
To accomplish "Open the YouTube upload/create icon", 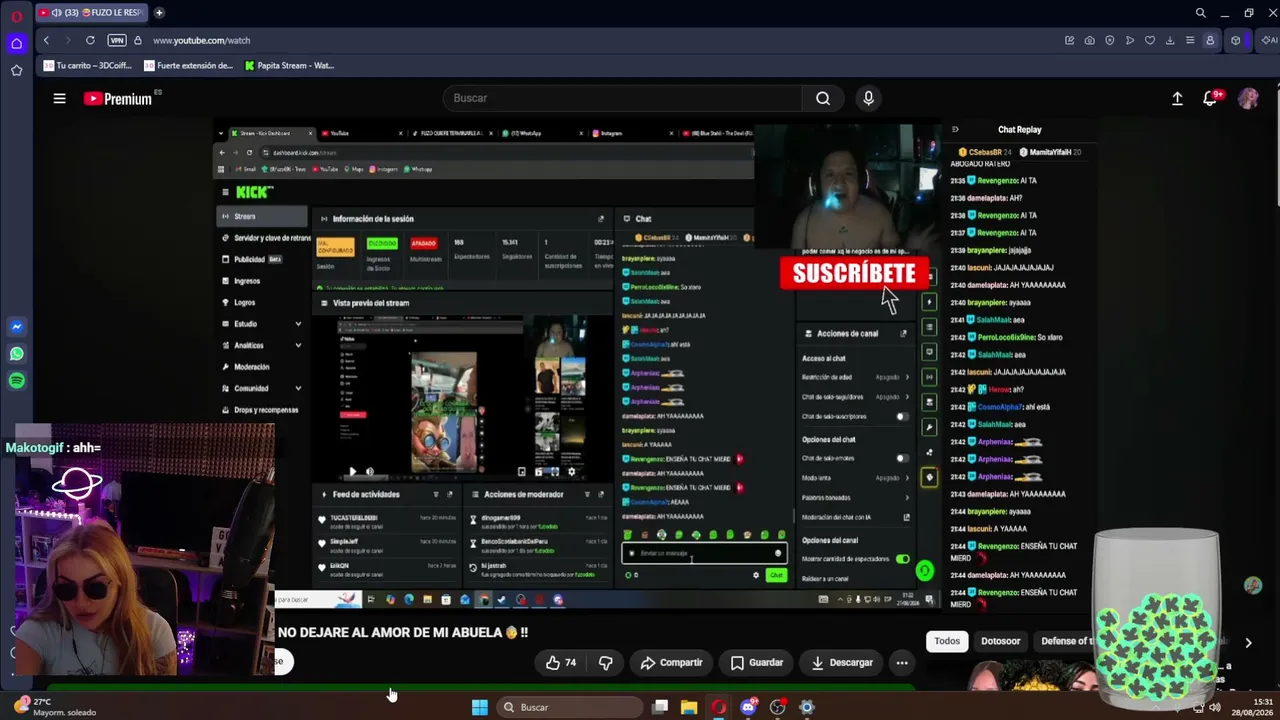I will (x=1177, y=98).
